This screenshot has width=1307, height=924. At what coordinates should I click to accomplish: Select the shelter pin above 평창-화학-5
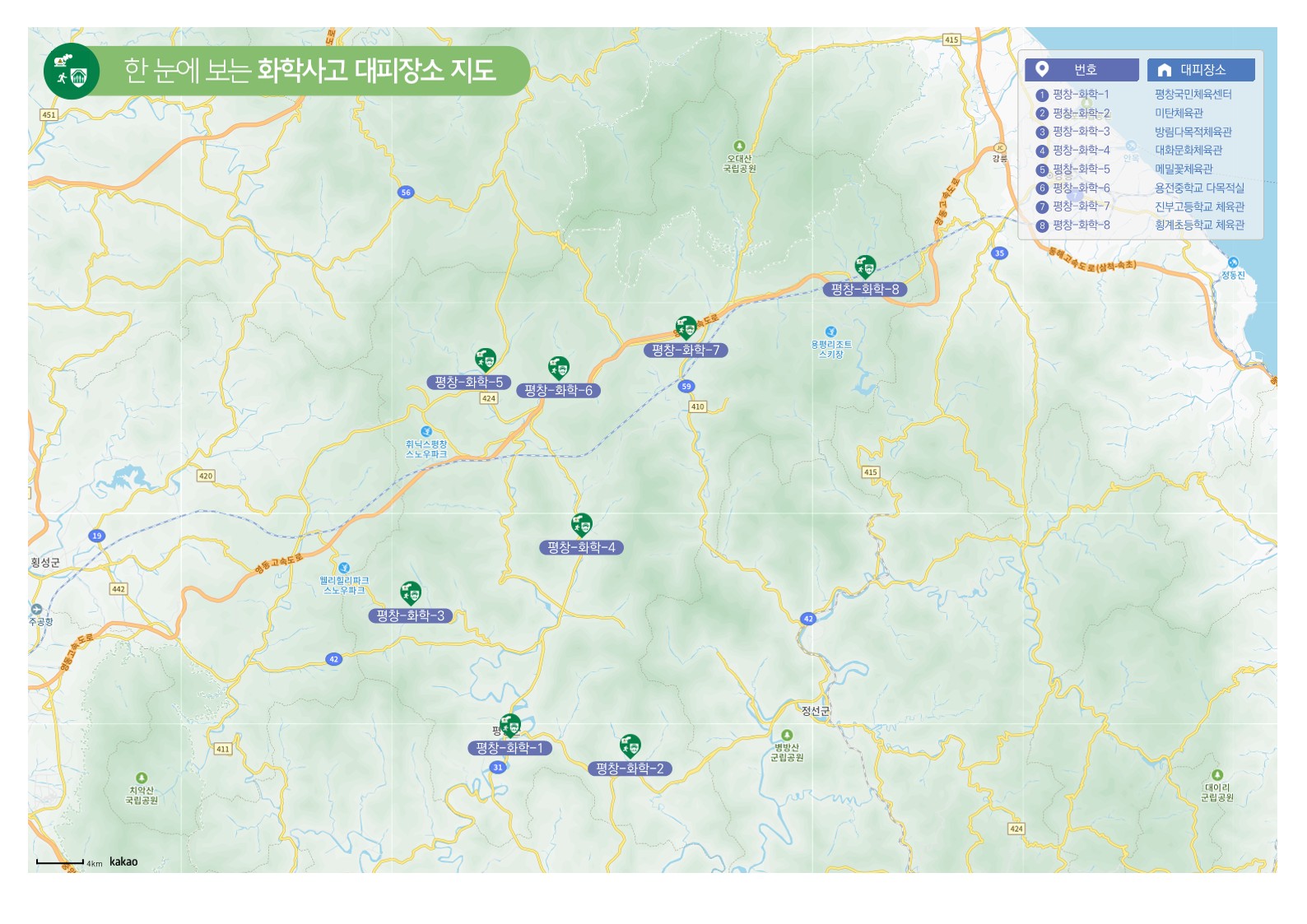coord(486,360)
